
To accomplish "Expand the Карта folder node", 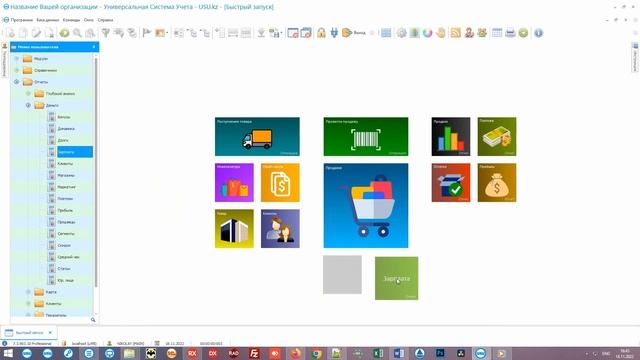I will click(28, 292).
